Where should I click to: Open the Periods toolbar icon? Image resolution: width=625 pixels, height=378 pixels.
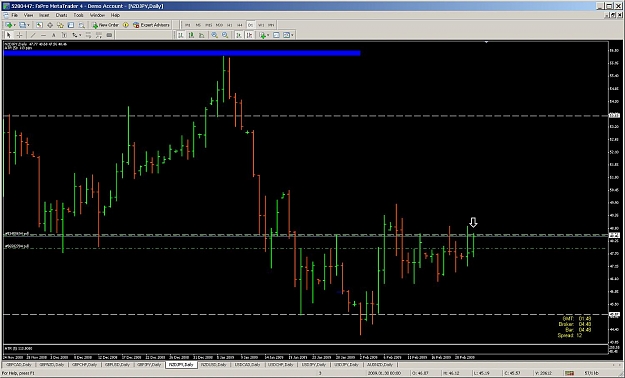(x=276, y=35)
